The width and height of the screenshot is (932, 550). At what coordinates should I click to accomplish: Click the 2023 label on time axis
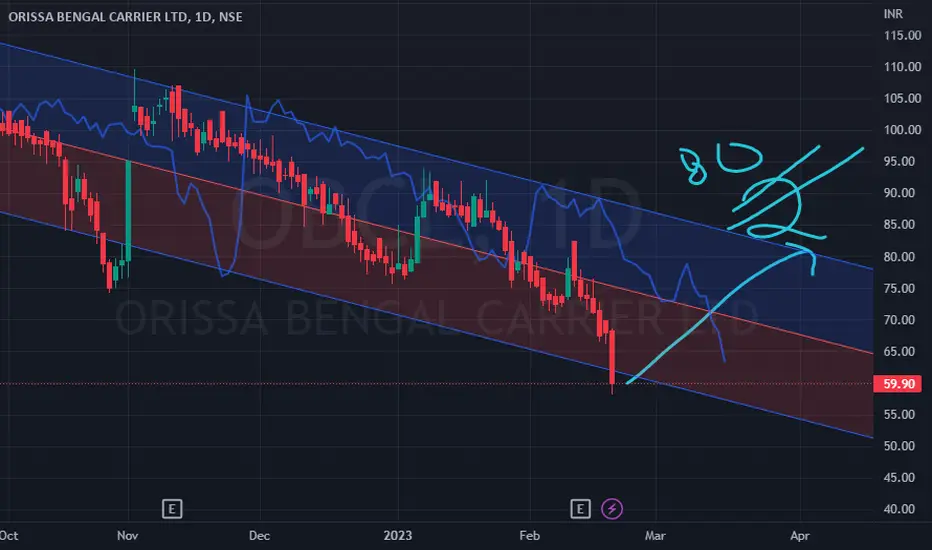[398, 536]
